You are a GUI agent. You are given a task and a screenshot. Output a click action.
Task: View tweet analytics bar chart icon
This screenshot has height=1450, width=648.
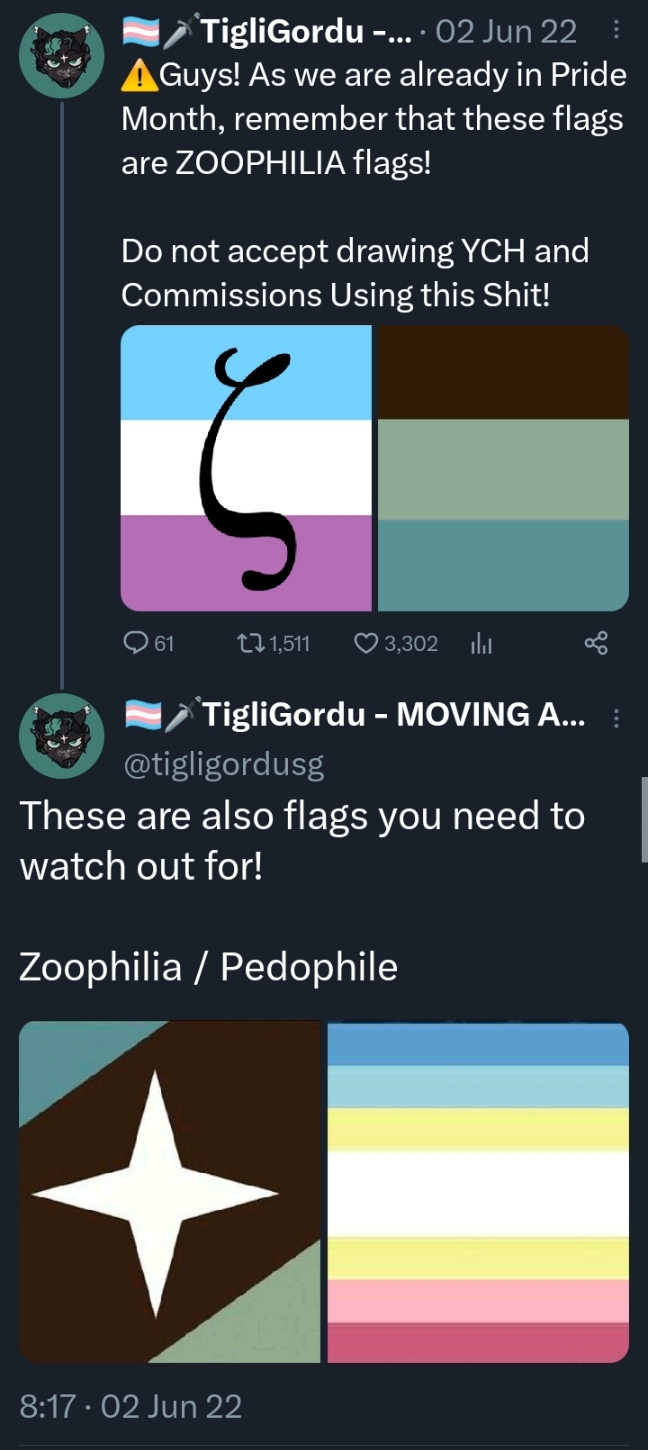(480, 644)
